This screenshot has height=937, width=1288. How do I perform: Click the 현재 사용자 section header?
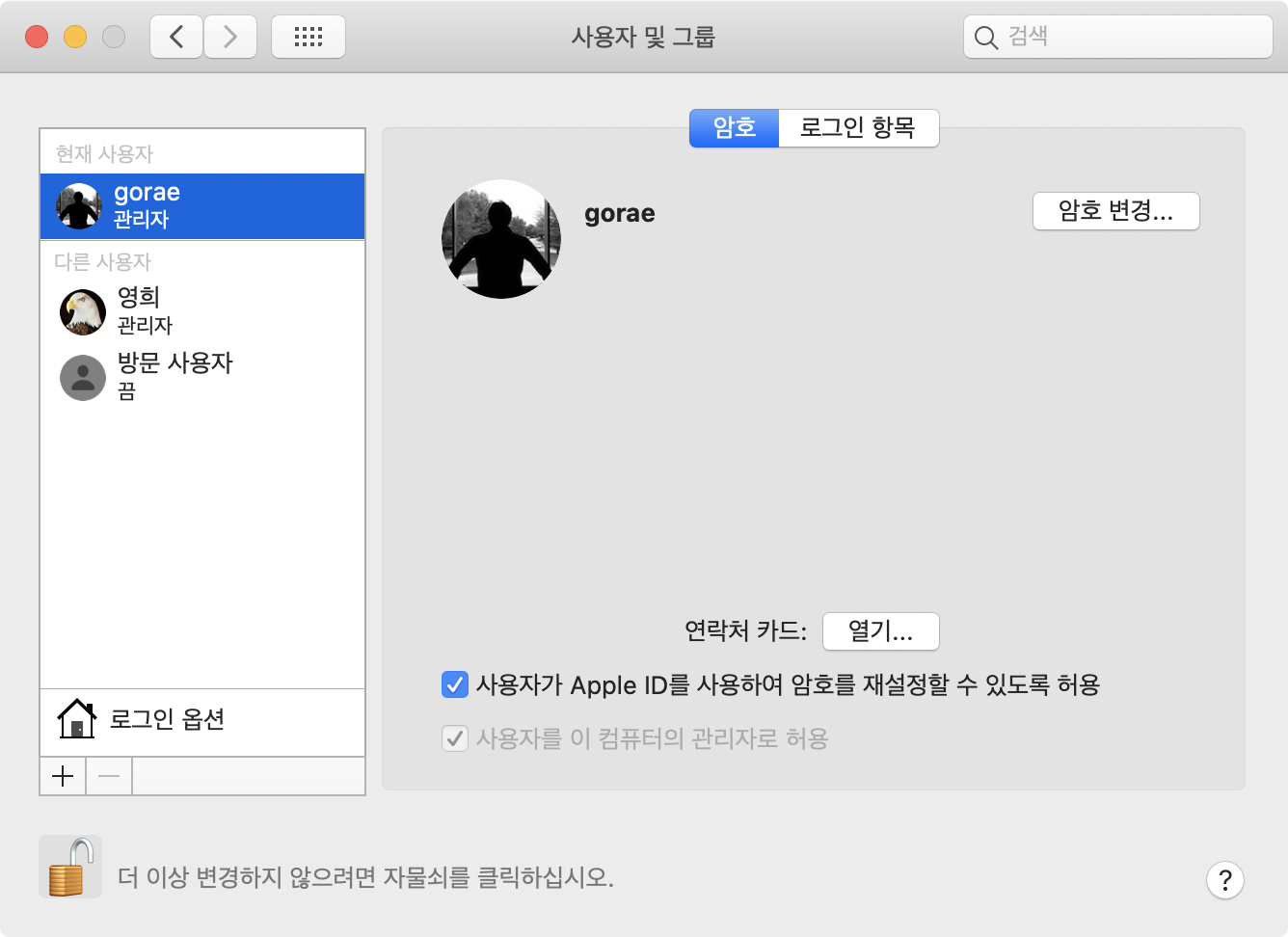(104, 153)
